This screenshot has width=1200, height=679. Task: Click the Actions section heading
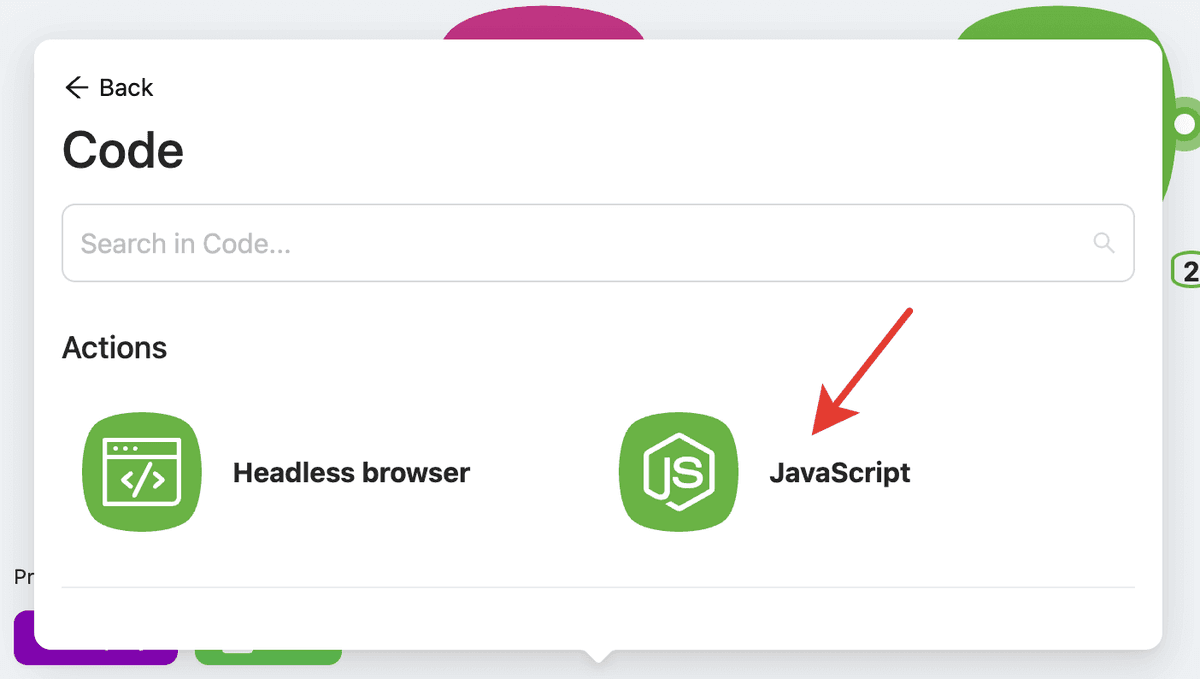tap(114, 347)
